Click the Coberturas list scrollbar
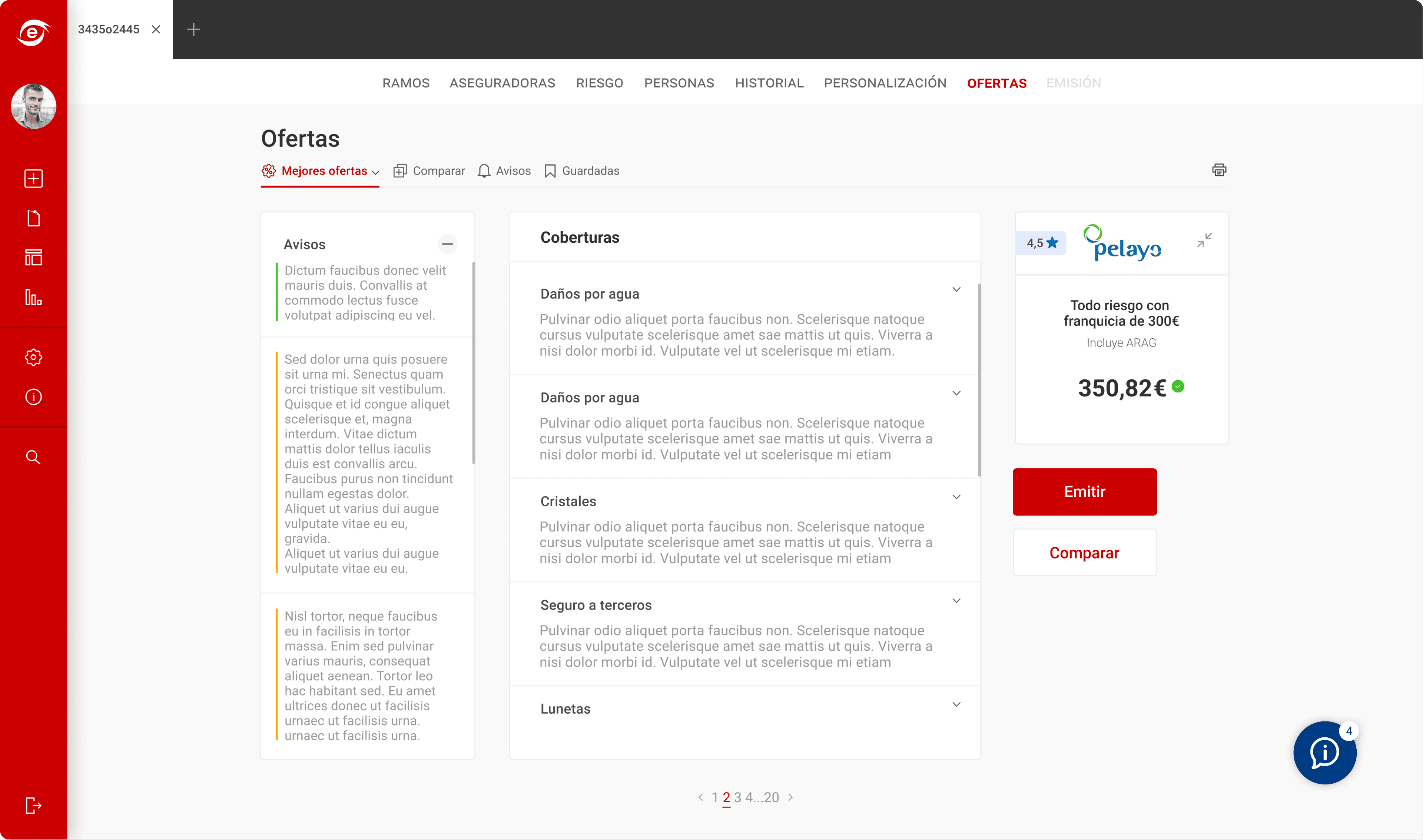Viewport: 1423px width, 840px height. pyautogui.click(x=979, y=380)
